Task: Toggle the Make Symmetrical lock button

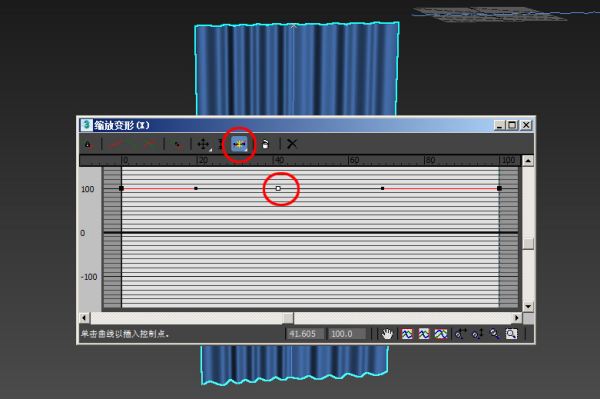Action: coord(88,144)
